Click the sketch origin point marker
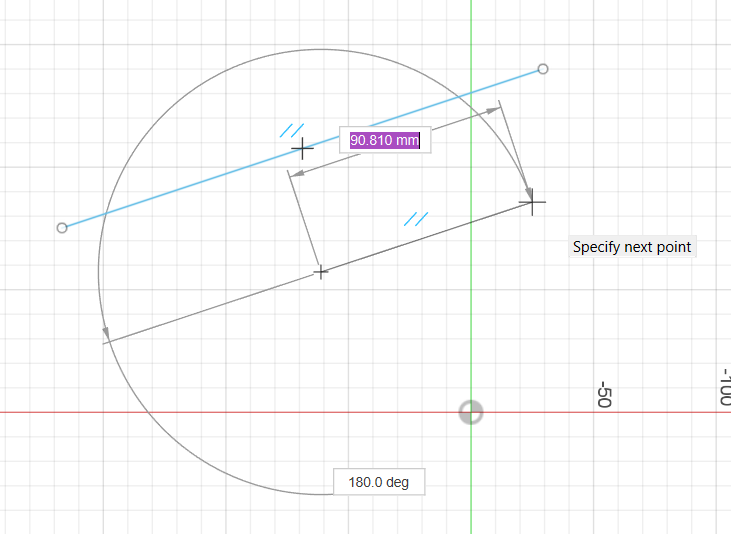 pyautogui.click(x=470, y=412)
